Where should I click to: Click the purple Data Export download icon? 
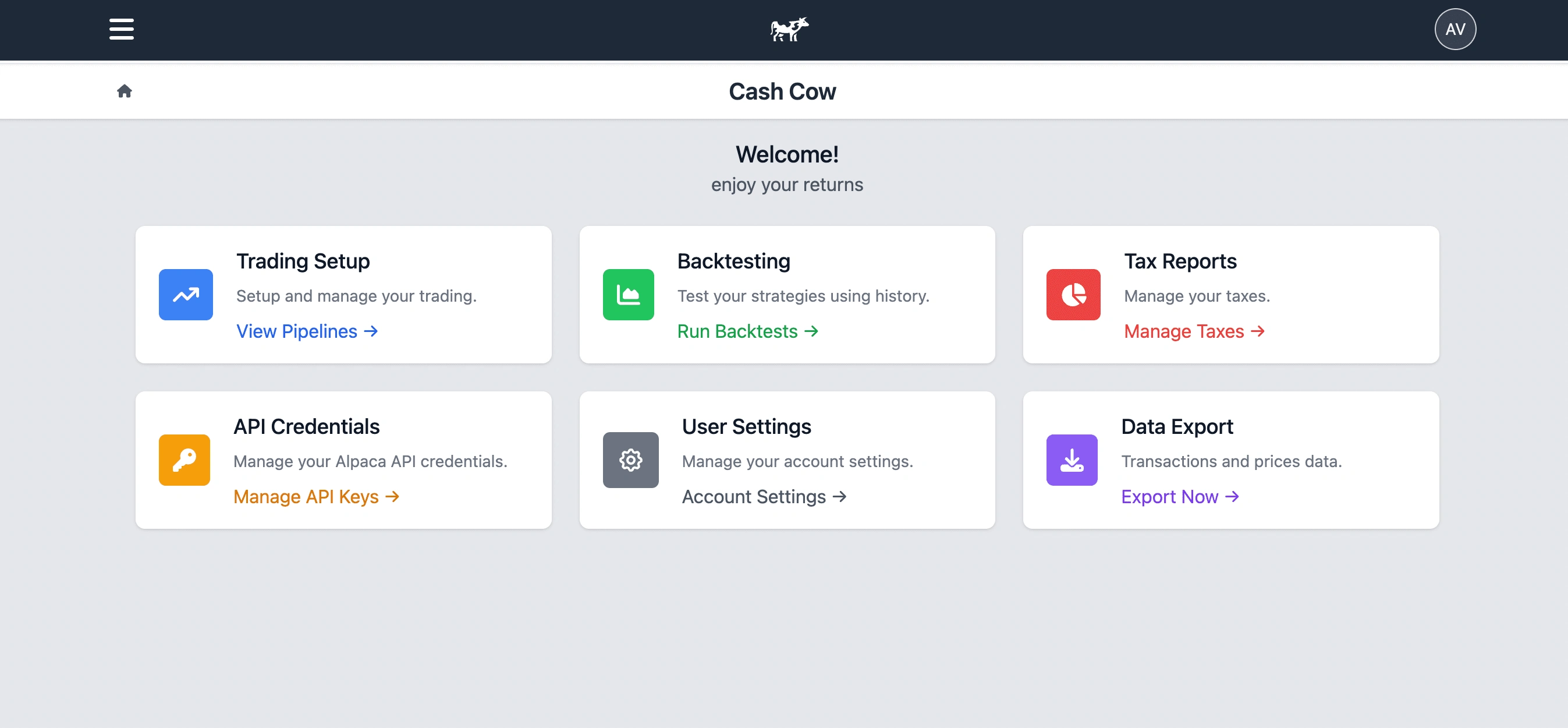click(x=1072, y=460)
